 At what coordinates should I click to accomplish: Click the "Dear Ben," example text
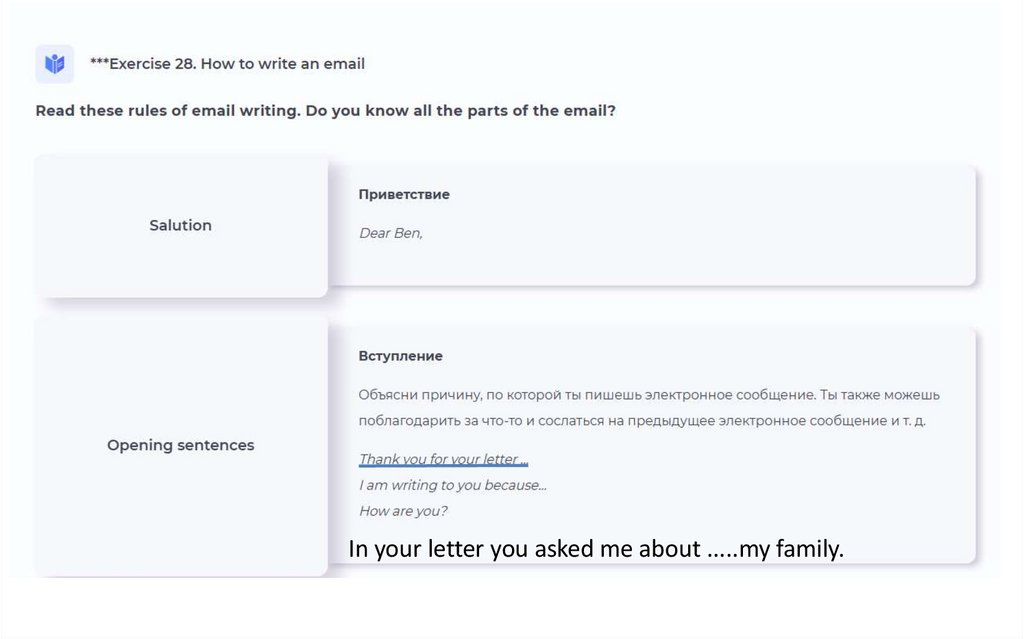[x=391, y=233]
